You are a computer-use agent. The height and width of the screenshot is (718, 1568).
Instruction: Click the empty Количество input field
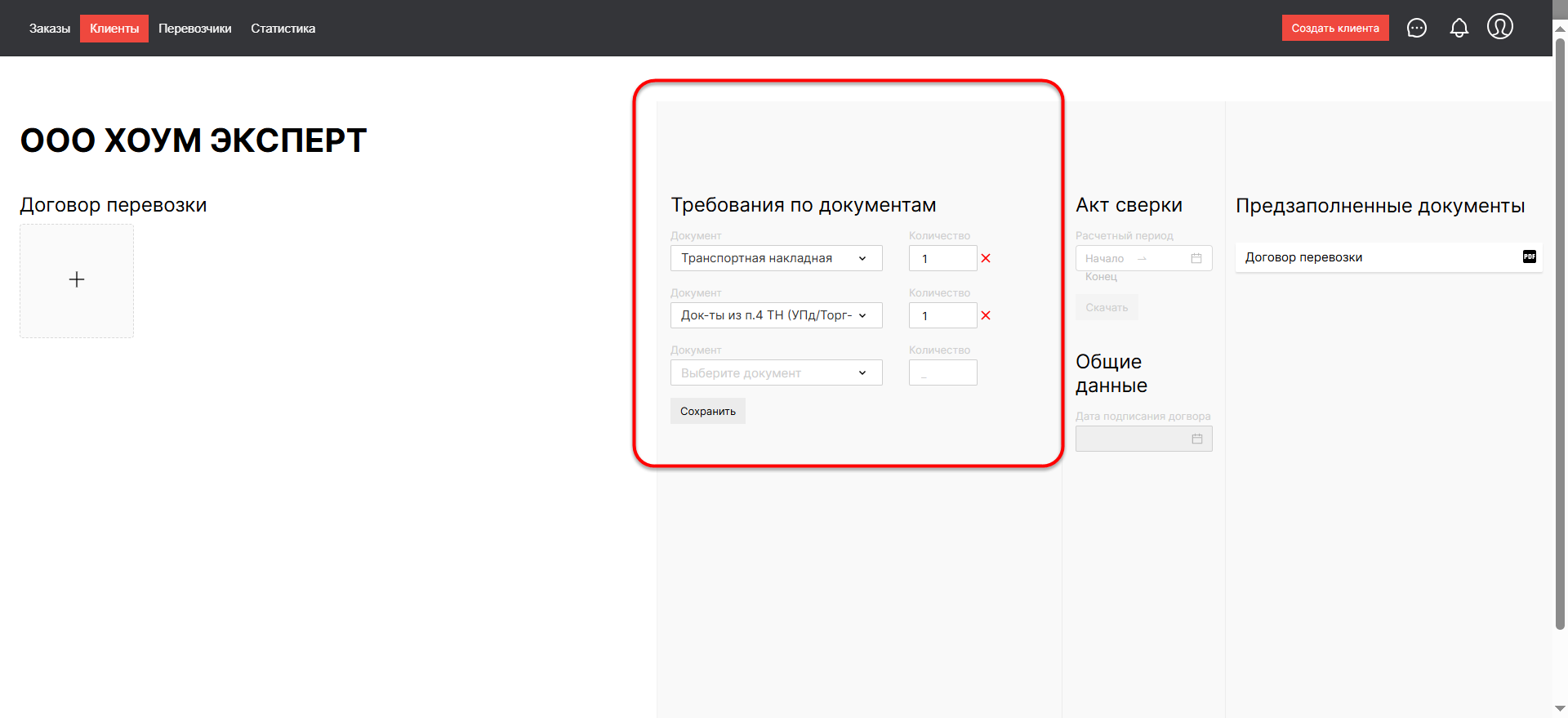point(942,372)
